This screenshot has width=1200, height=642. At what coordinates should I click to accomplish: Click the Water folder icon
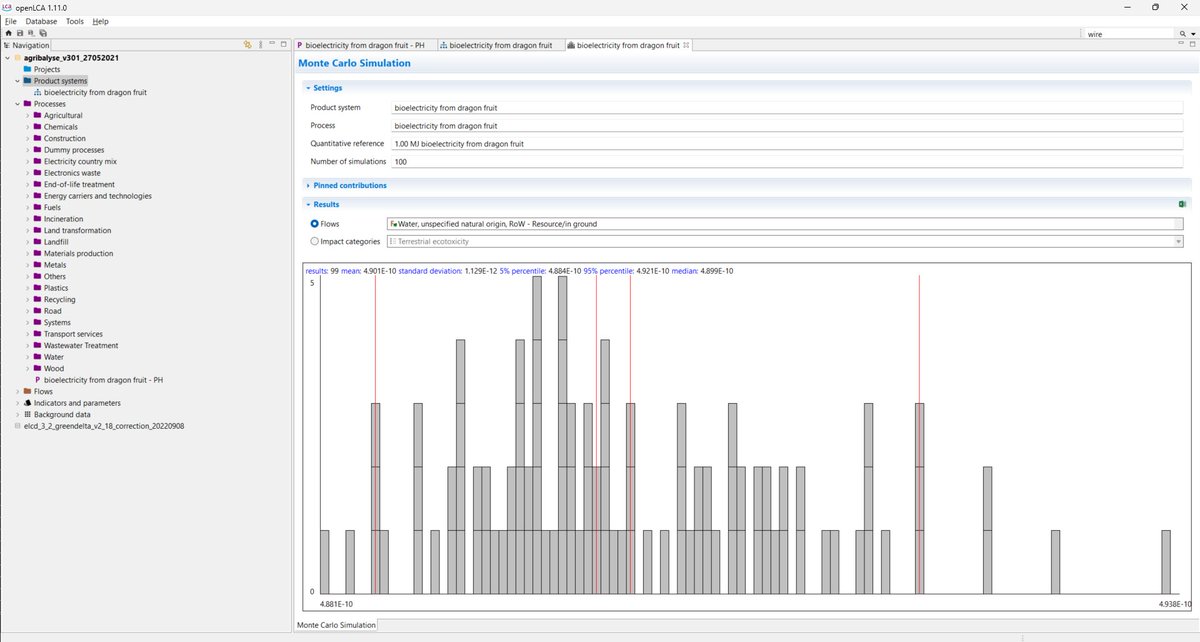(x=38, y=357)
